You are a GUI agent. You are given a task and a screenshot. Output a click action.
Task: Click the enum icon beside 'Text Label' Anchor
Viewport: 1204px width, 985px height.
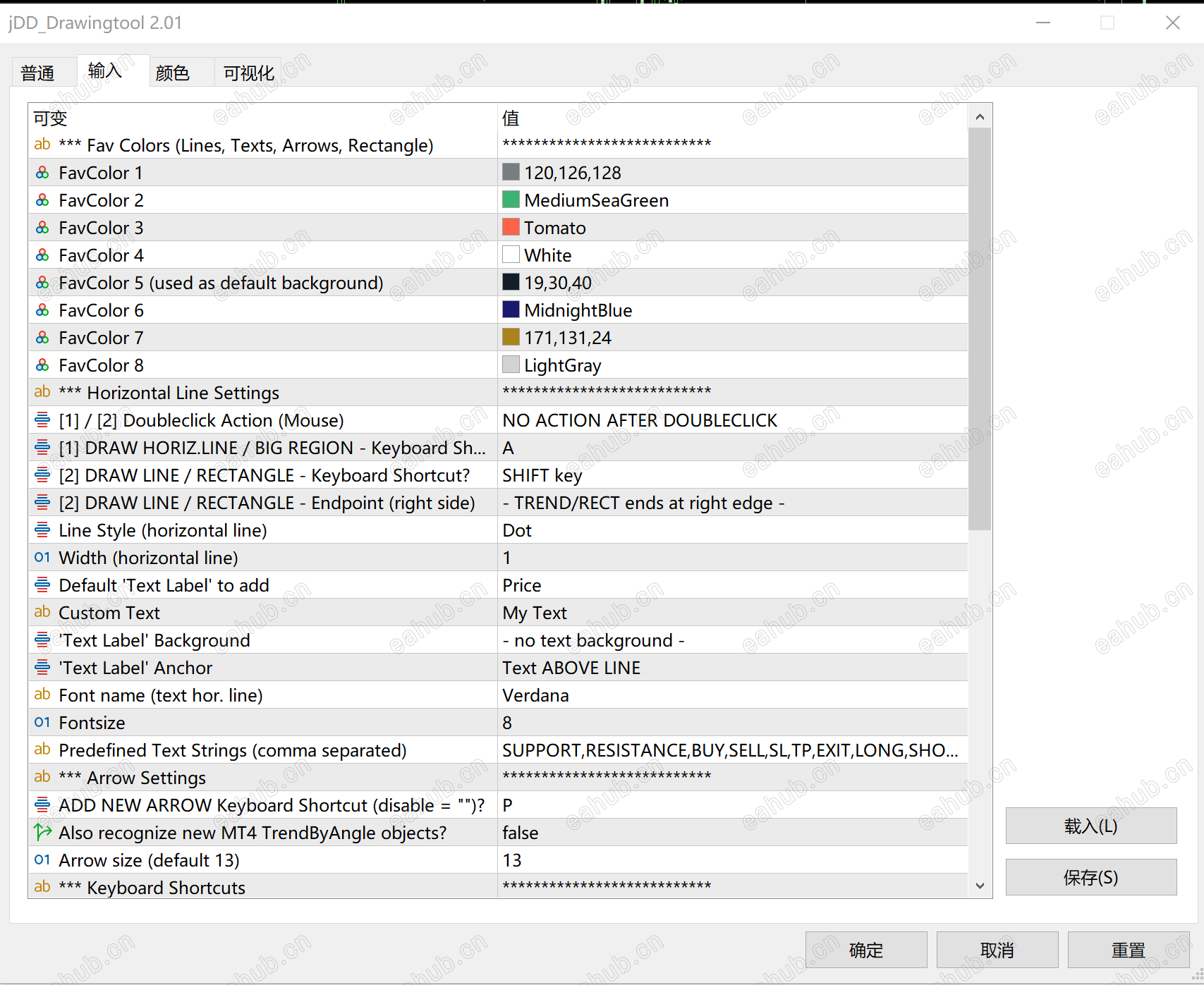click(x=42, y=668)
